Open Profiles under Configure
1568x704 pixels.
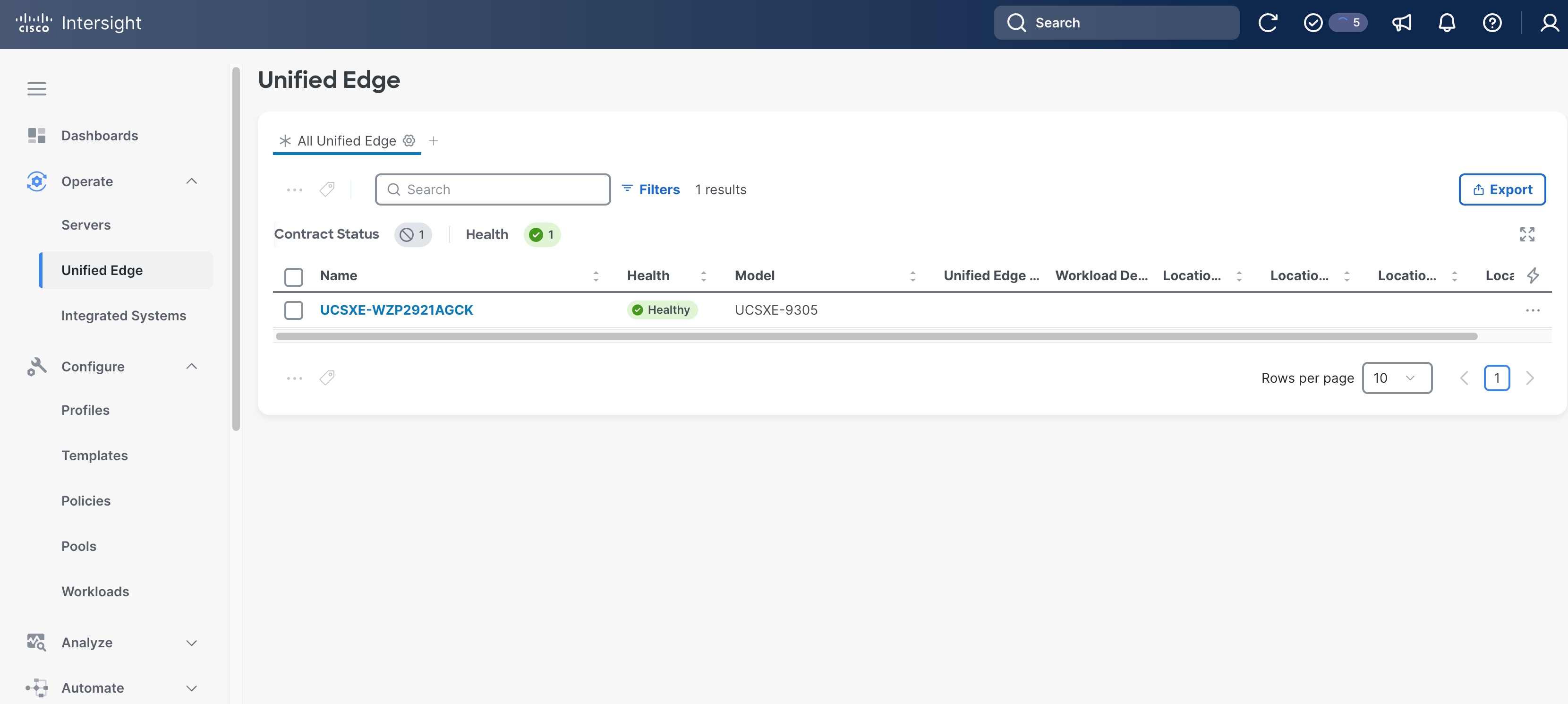pos(85,411)
